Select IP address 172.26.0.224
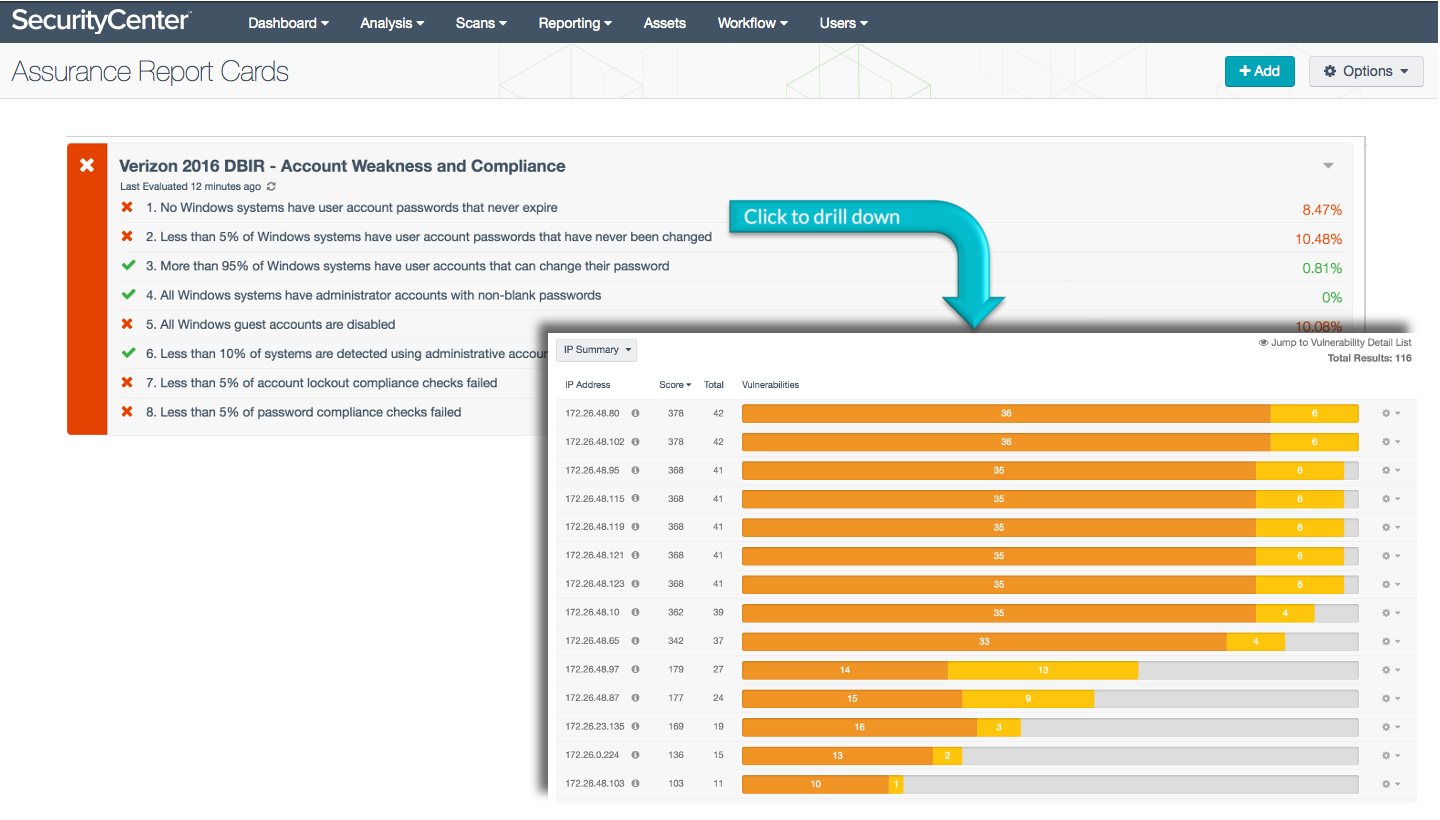Viewport: 1440px width, 820px height. [592, 755]
